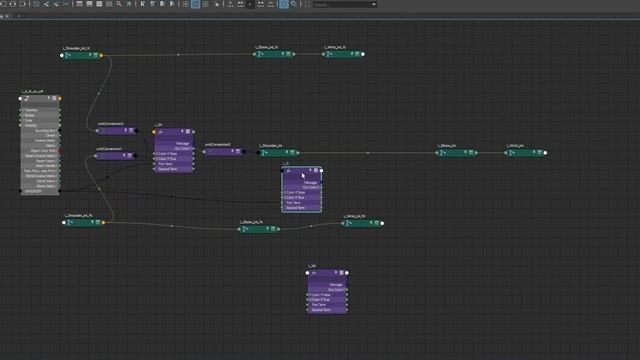This screenshot has height=360, width=640.
Task: Select the unitConversion3 node
Action: 224,151
